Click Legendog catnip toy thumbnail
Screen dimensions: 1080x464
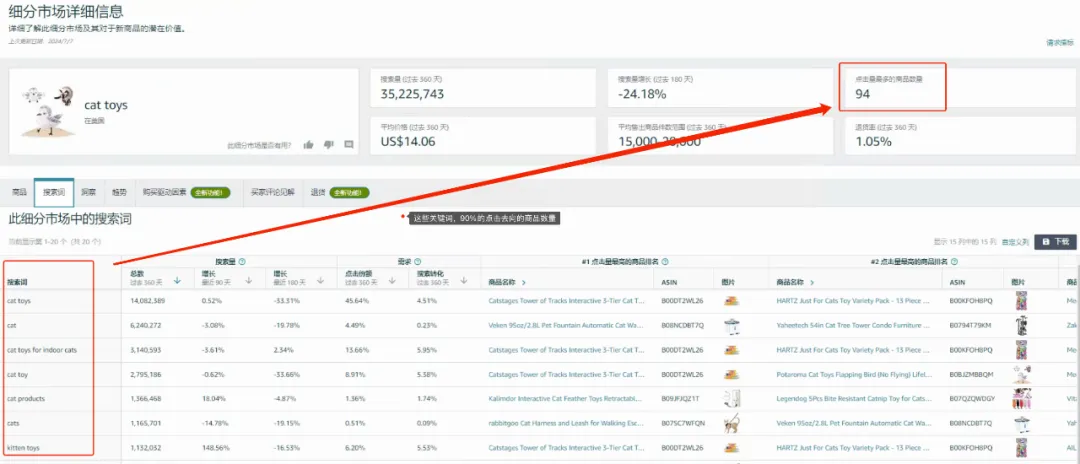click(1020, 399)
